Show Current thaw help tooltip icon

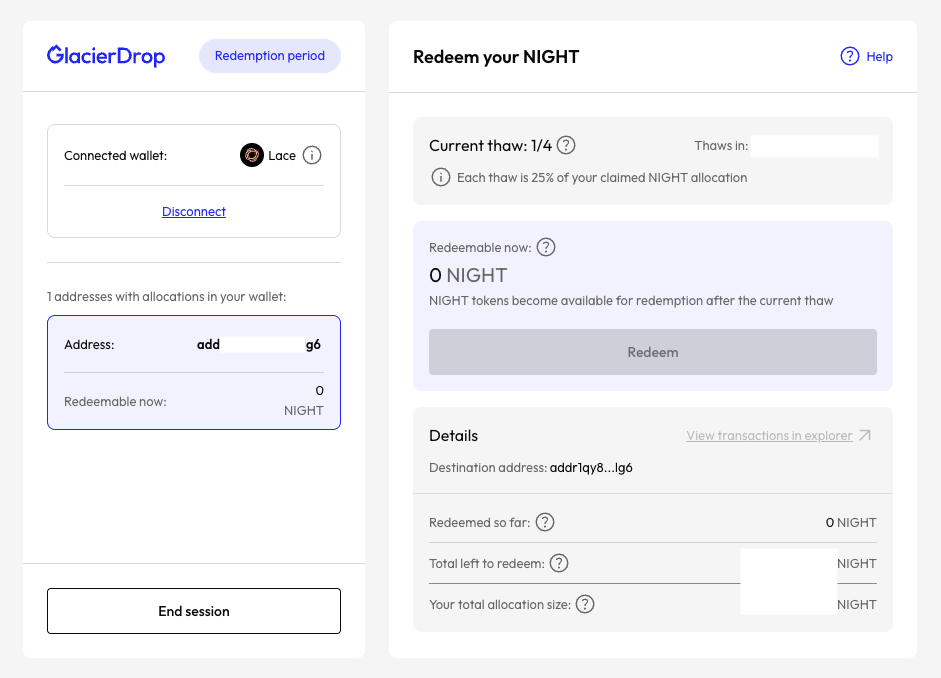click(566, 145)
